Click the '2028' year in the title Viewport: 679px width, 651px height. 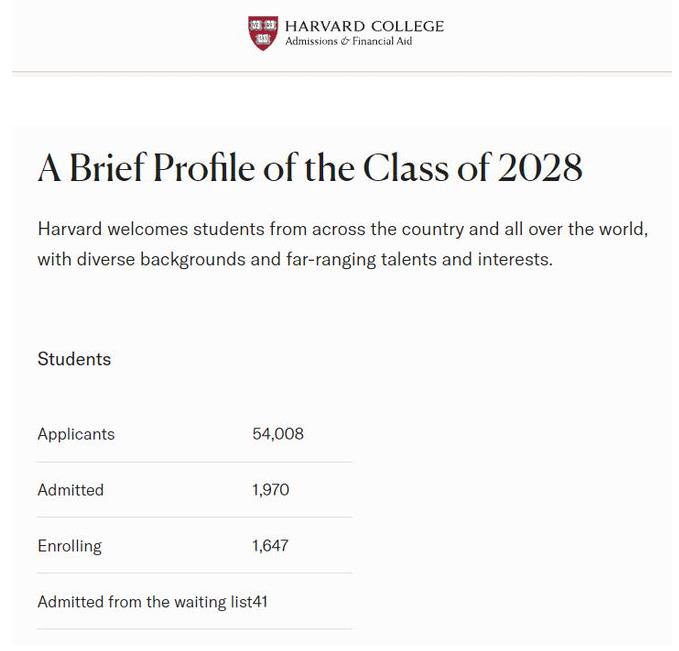[540, 168]
